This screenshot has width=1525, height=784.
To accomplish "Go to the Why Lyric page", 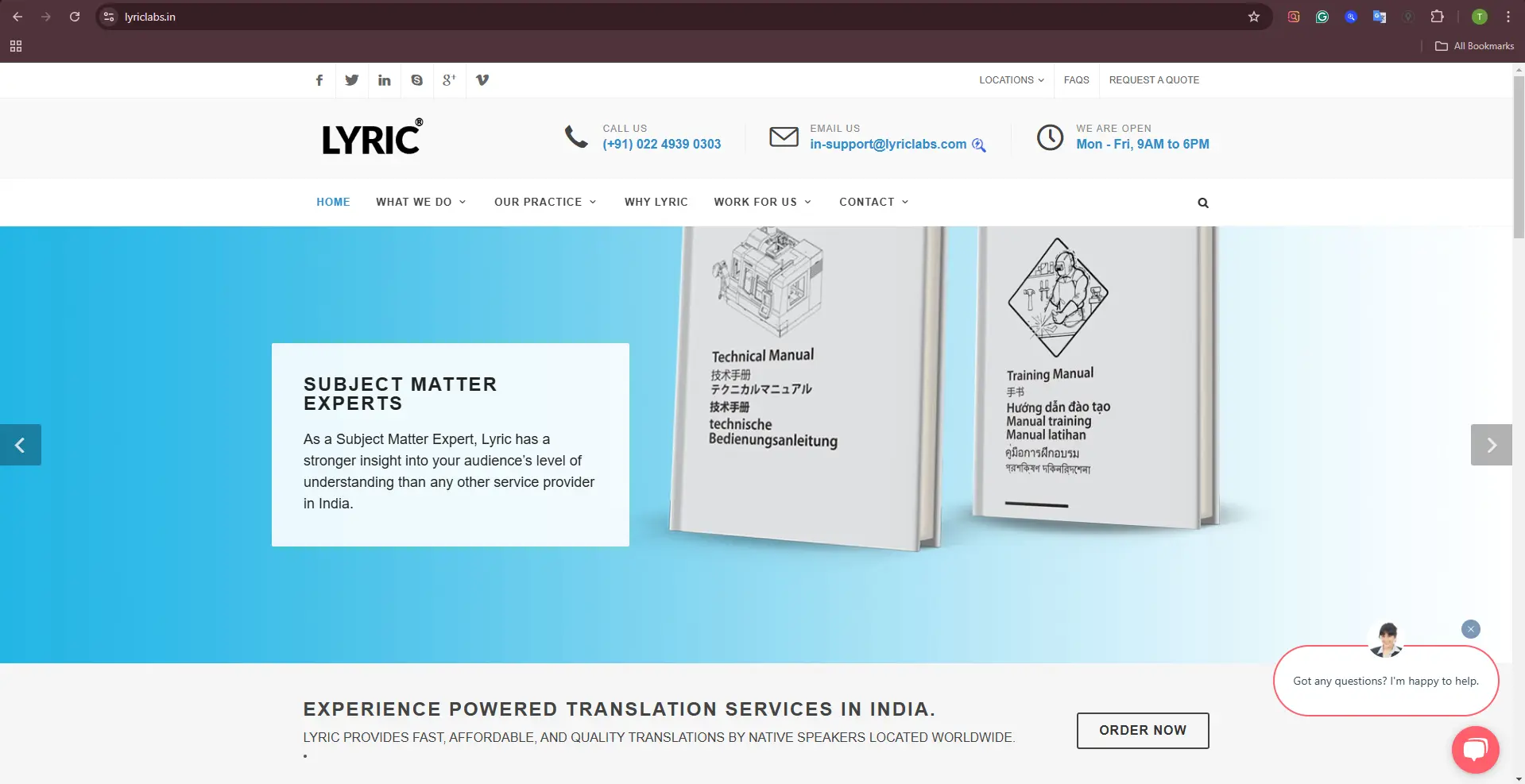I will pos(656,203).
